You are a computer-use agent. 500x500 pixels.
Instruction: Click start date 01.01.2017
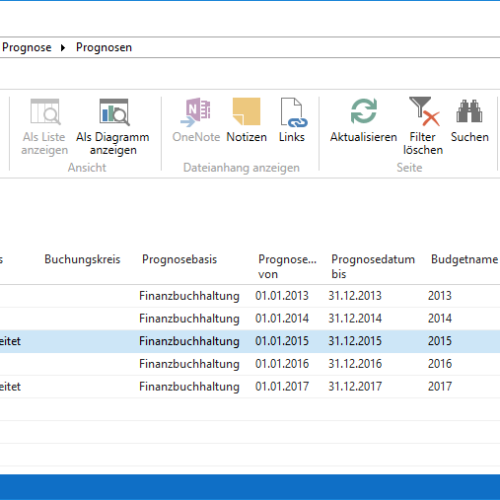pyautogui.click(x=282, y=386)
